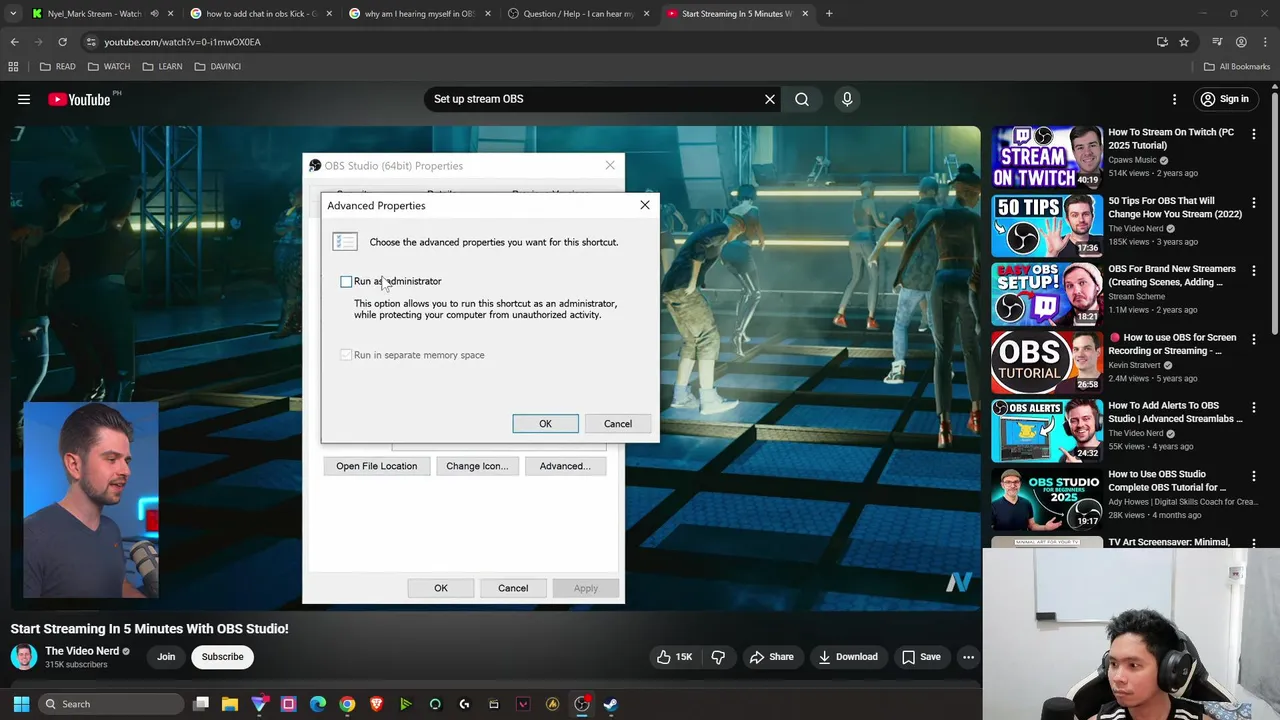Go to YouTube home via logo
Image resolution: width=1280 pixels, height=720 pixels.
coord(79,99)
